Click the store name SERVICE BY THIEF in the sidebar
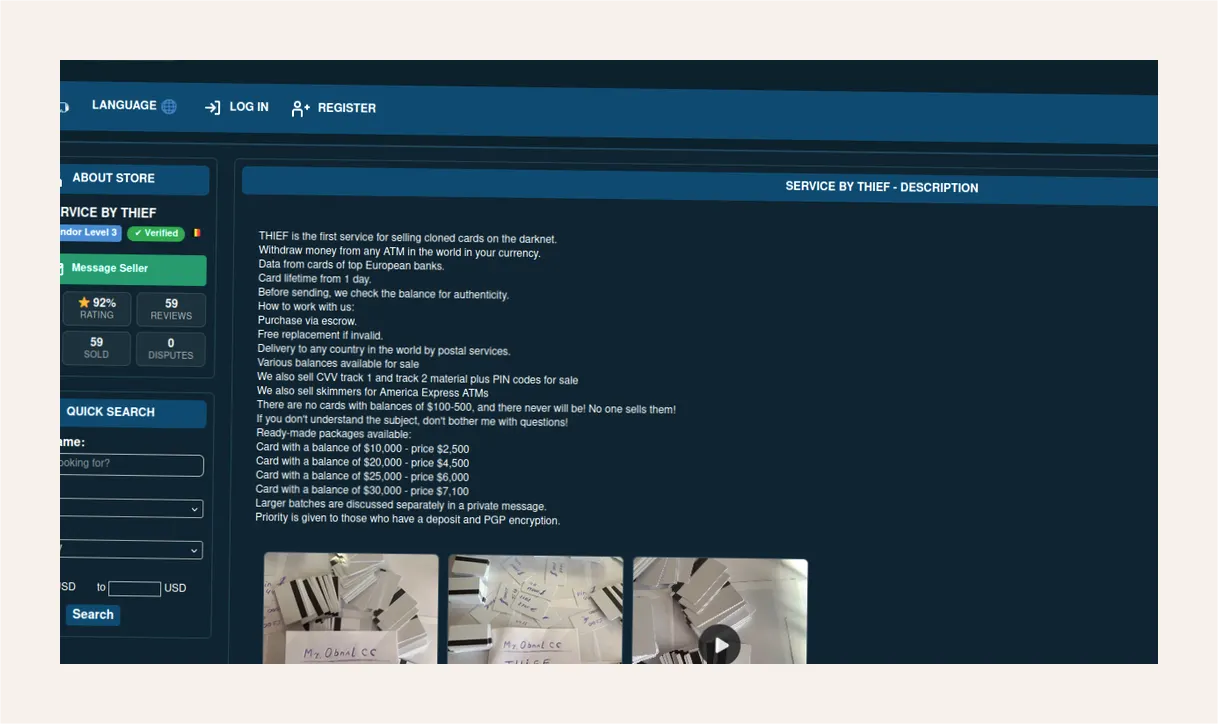This screenshot has width=1218, height=724. [109, 212]
